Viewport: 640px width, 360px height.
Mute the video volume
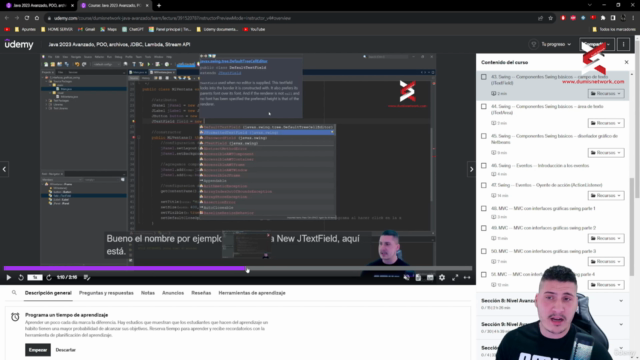pos(406,278)
